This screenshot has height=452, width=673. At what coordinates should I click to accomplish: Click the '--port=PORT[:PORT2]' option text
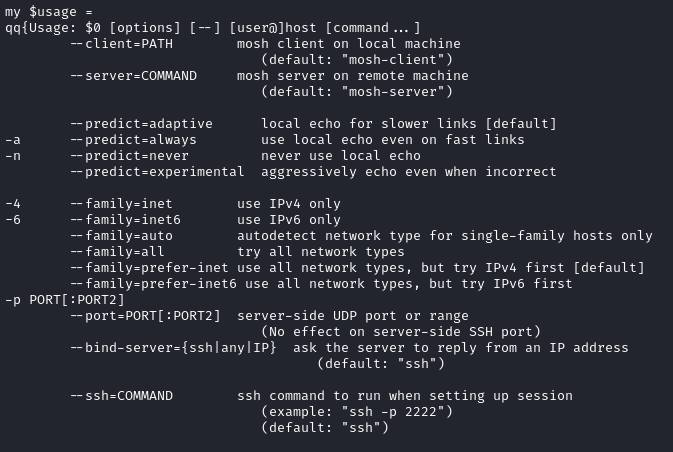pos(146,316)
